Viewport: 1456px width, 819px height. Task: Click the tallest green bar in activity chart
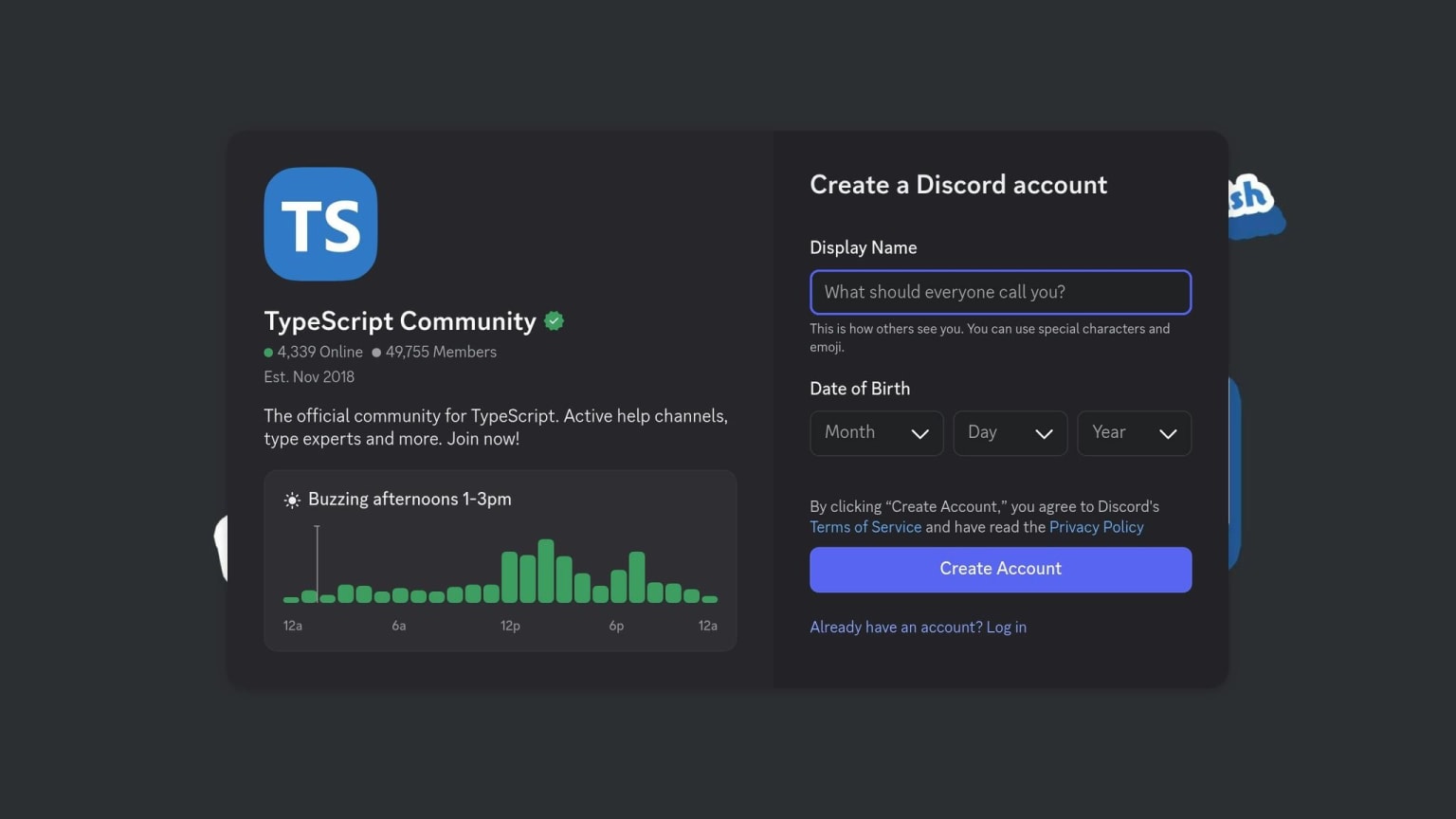[x=545, y=571]
